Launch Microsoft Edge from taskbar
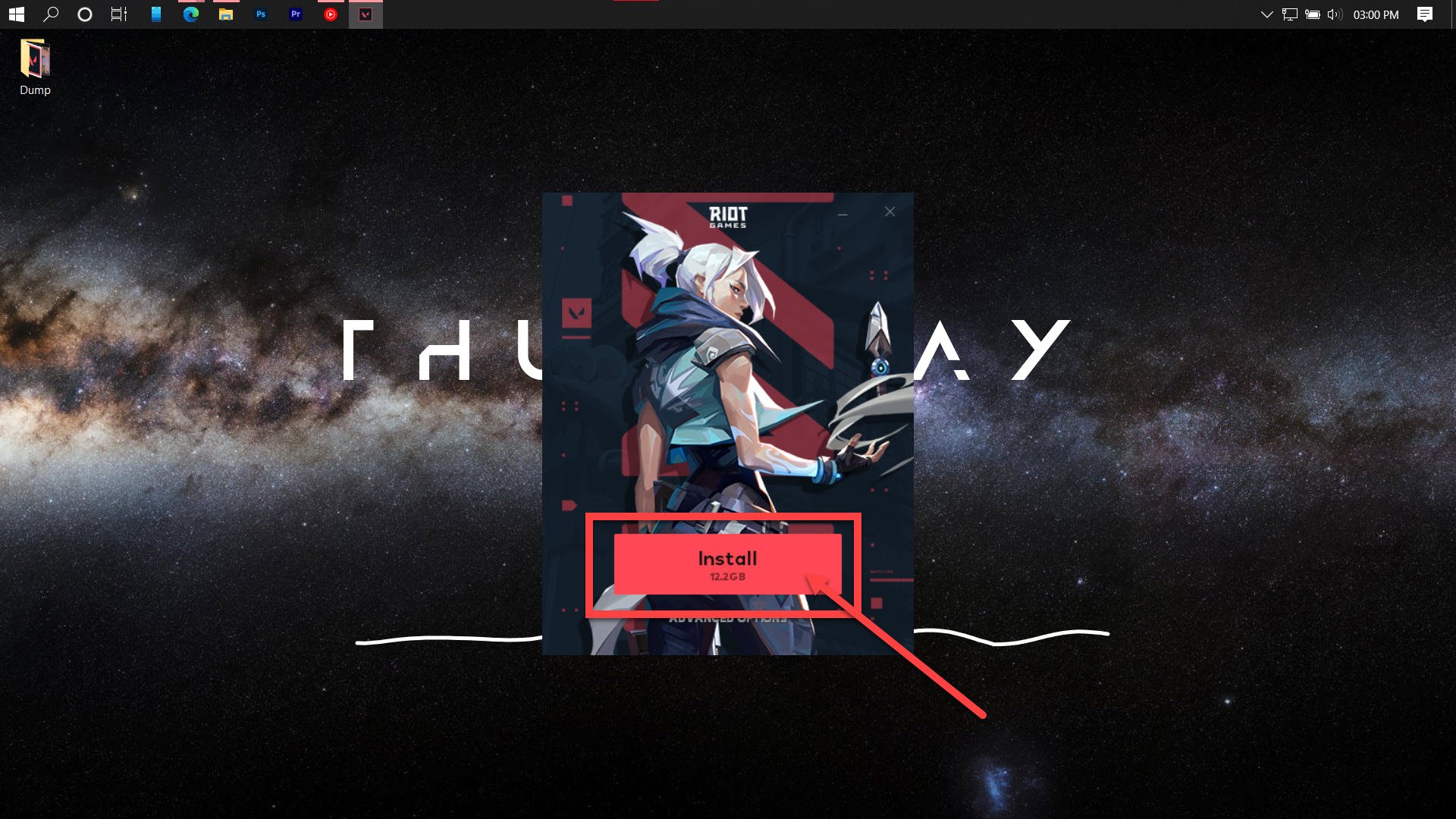The image size is (1456, 819). click(x=191, y=14)
